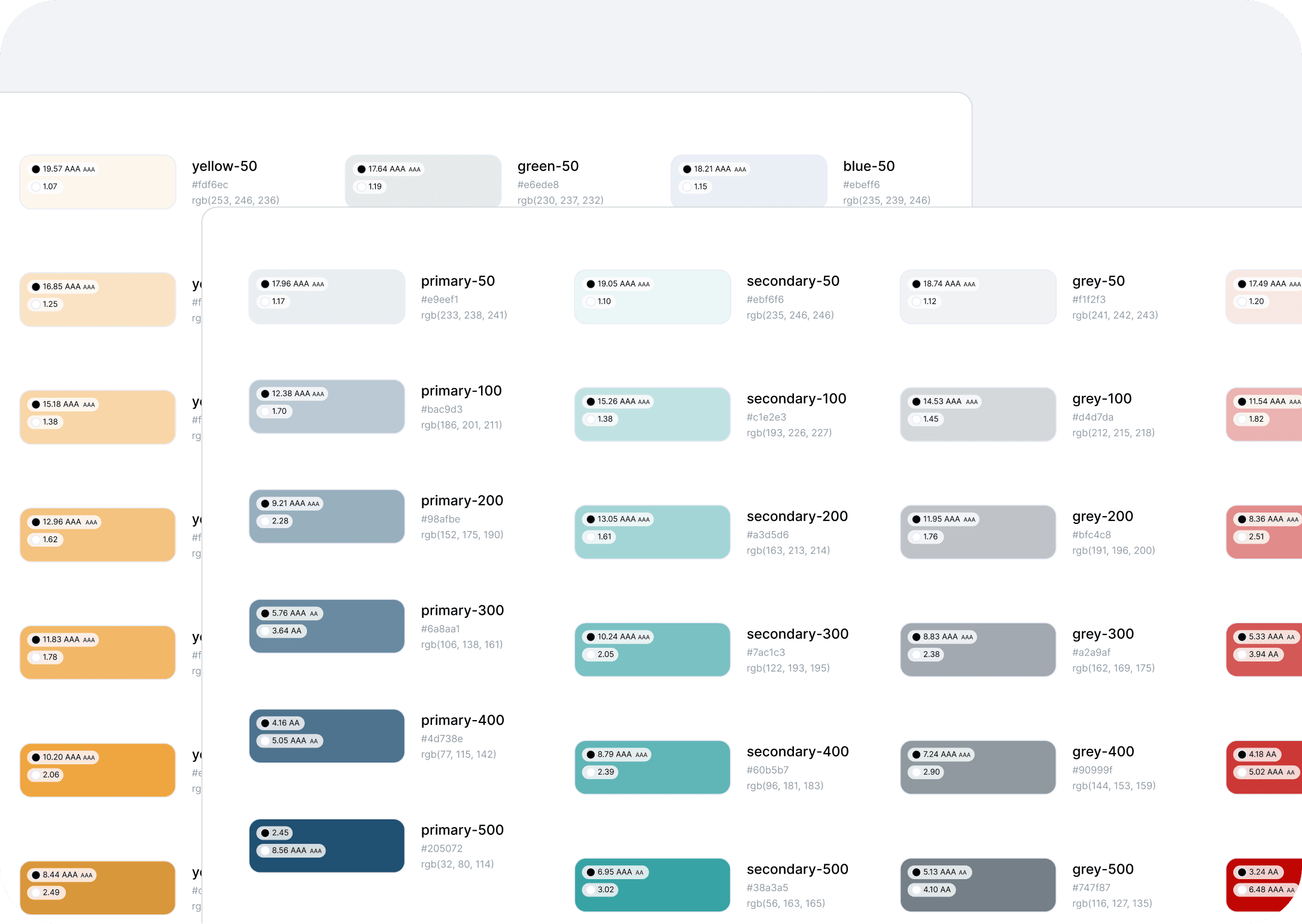This screenshot has width=1302, height=924.
Task: Click the 5.05 AAA badge on primary-400
Action: click(x=290, y=741)
